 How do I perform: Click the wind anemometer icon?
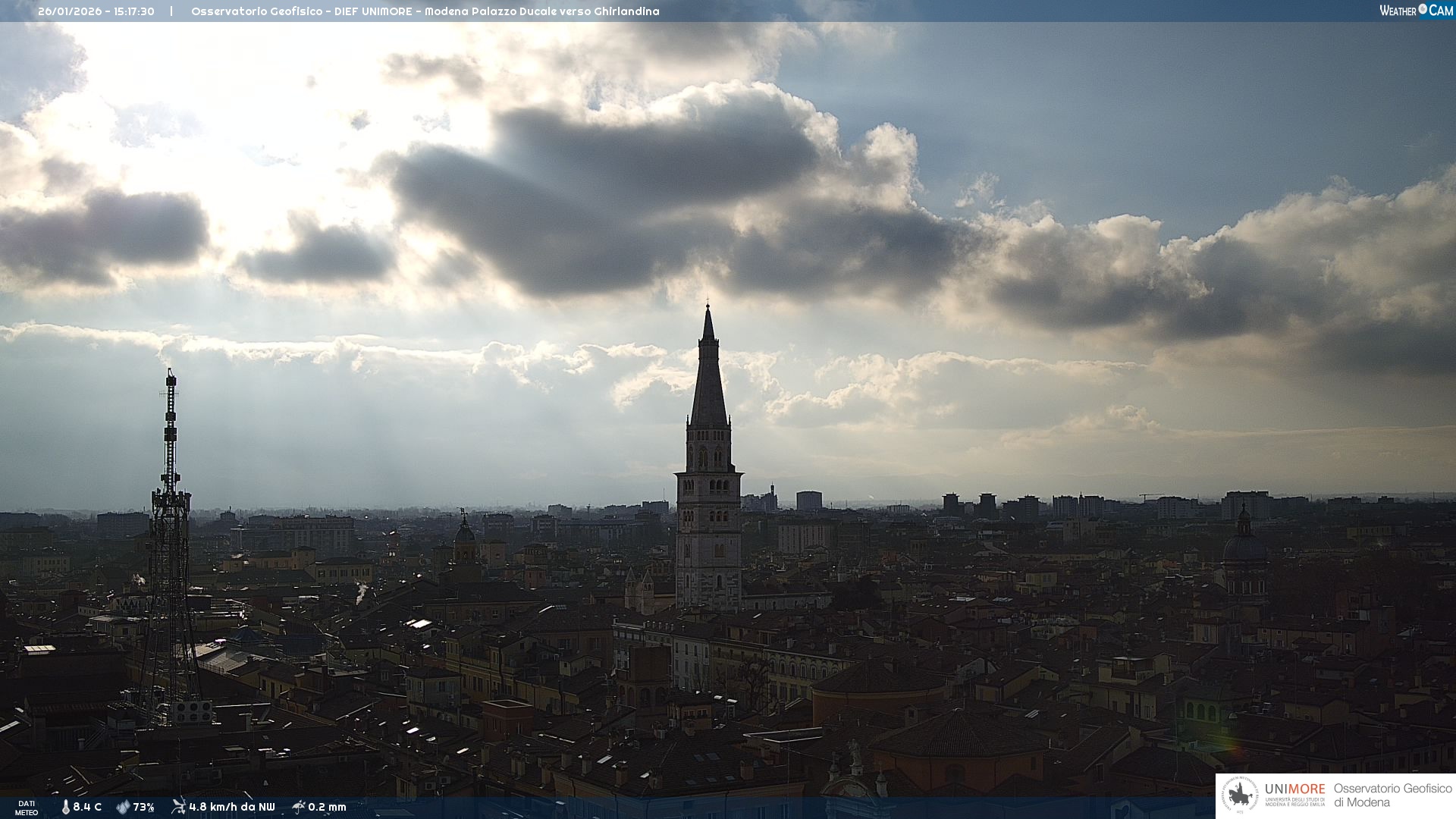pos(178,806)
